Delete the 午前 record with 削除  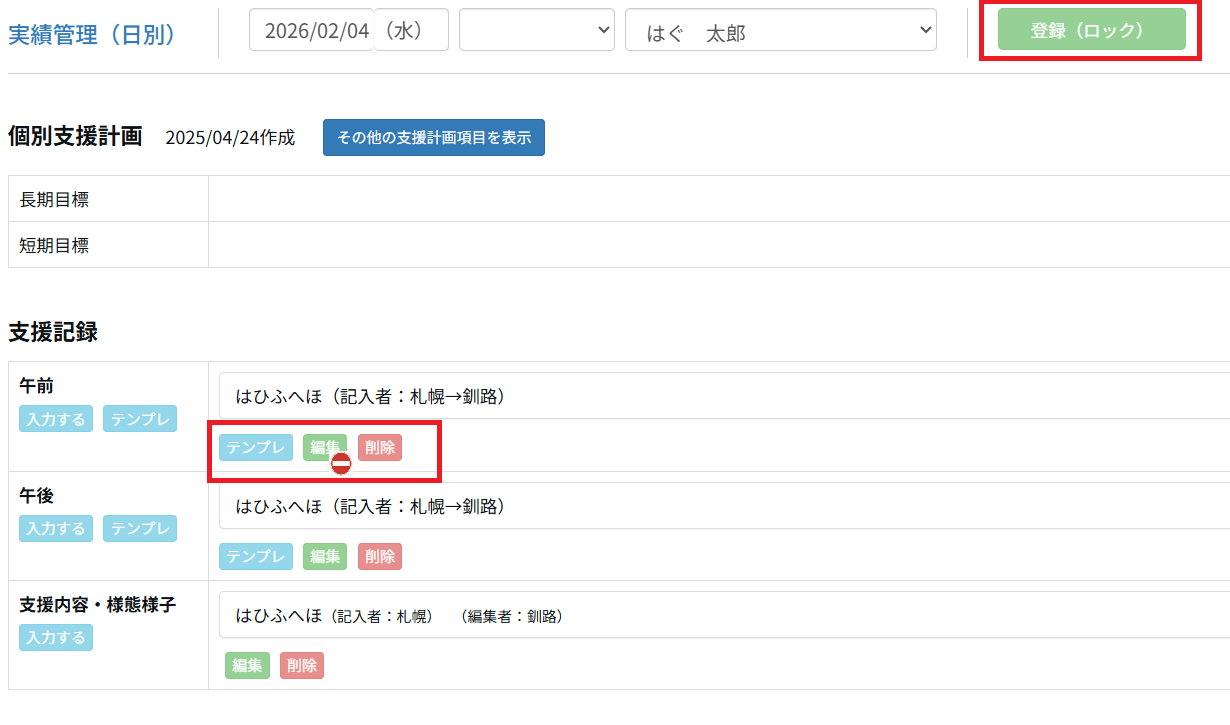[380, 447]
